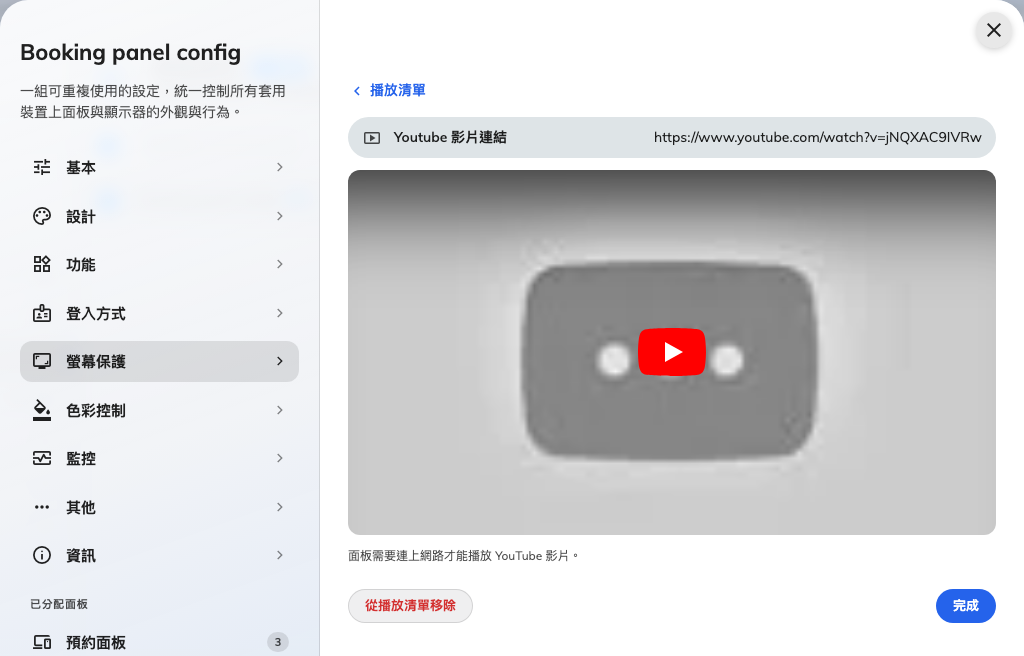Click the back arrow beside 播放清單
This screenshot has width=1024, height=656.
pyautogui.click(x=357, y=91)
